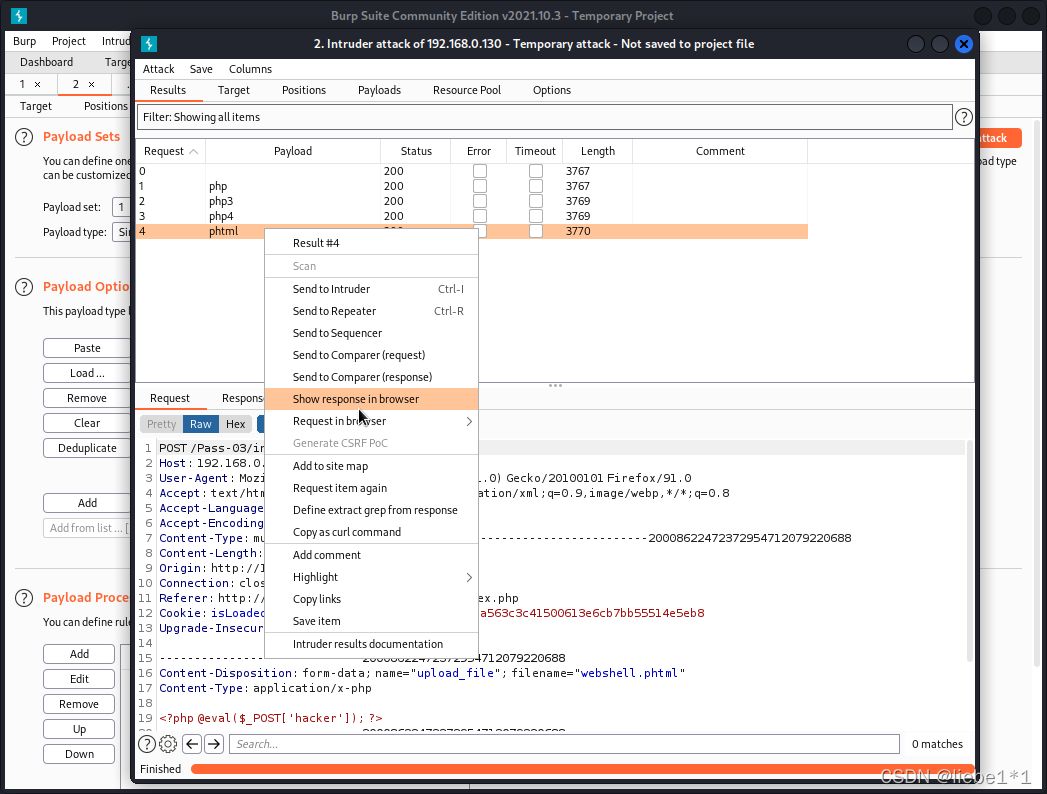Click the Burp lightning logo in attack window title
This screenshot has width=1047, height=794.
coord(149,44)
